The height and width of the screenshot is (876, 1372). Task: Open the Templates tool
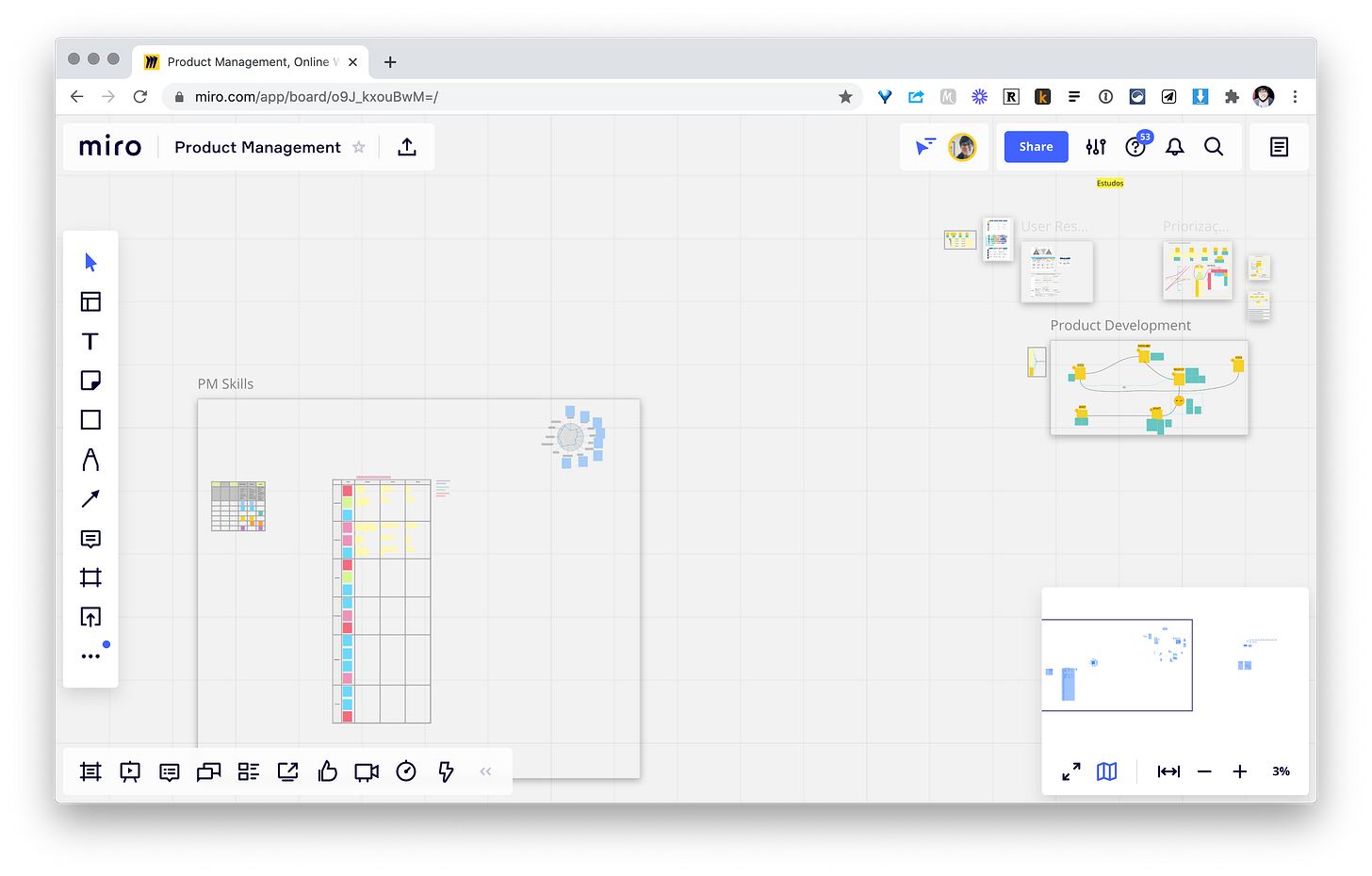[x=90, y=301]
